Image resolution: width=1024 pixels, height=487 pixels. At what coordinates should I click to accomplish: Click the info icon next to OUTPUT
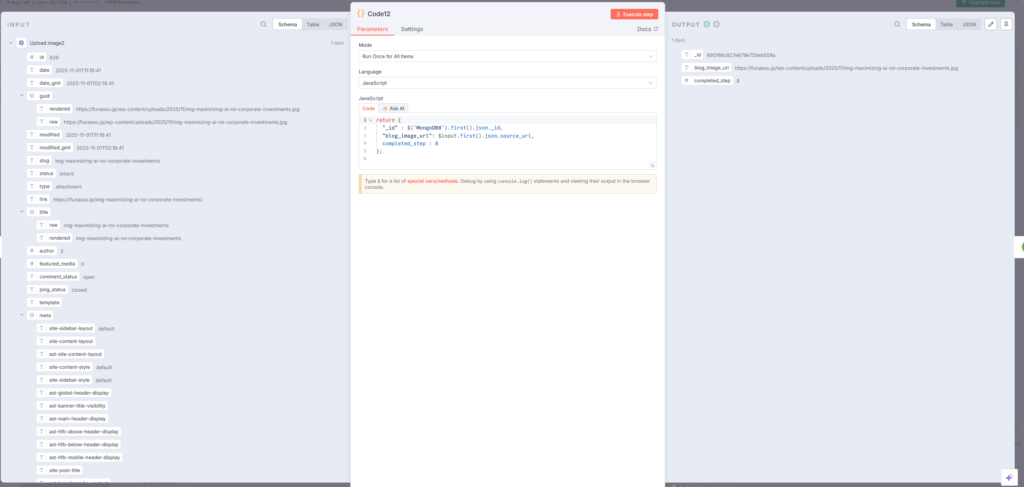click(716, 24)
